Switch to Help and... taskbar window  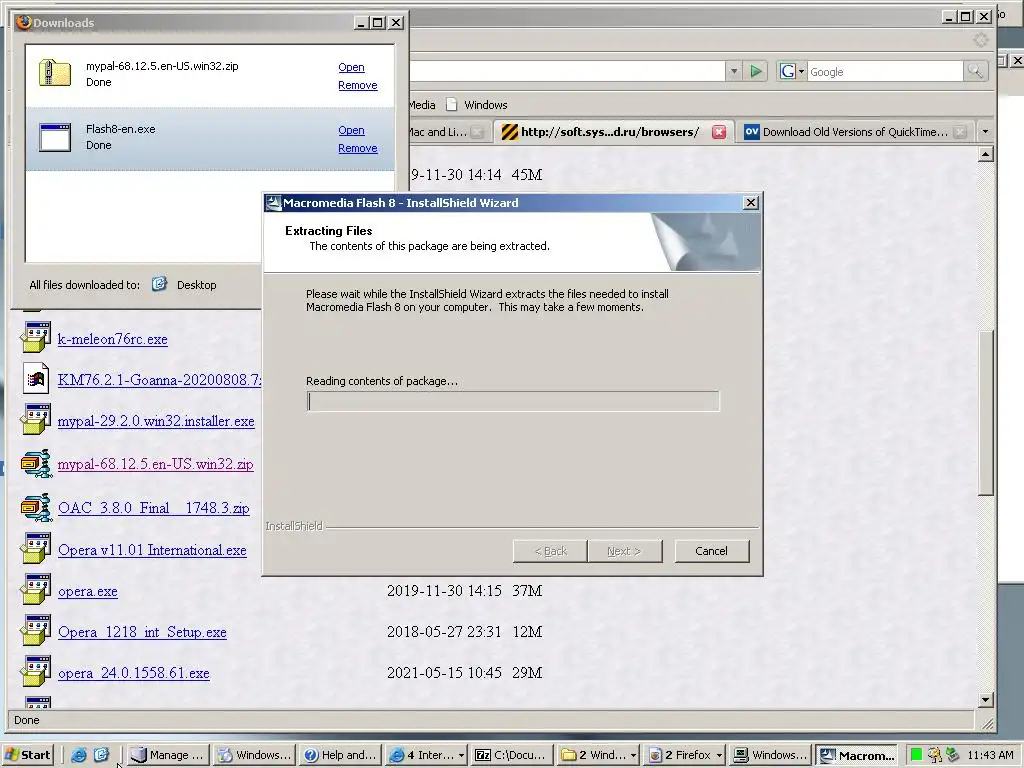point(340,755)
